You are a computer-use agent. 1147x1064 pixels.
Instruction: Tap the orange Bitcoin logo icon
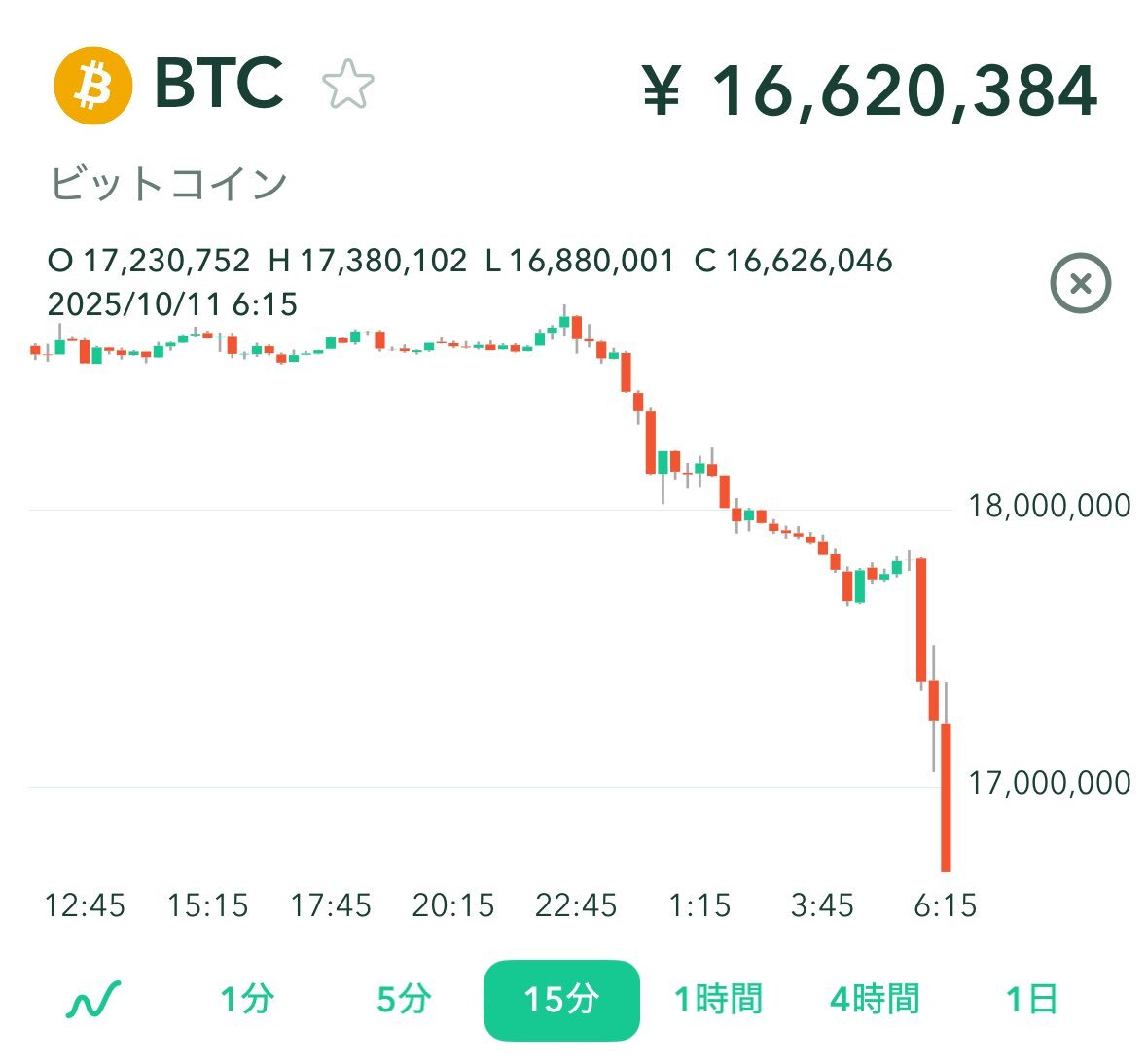[x=92, y=86]
